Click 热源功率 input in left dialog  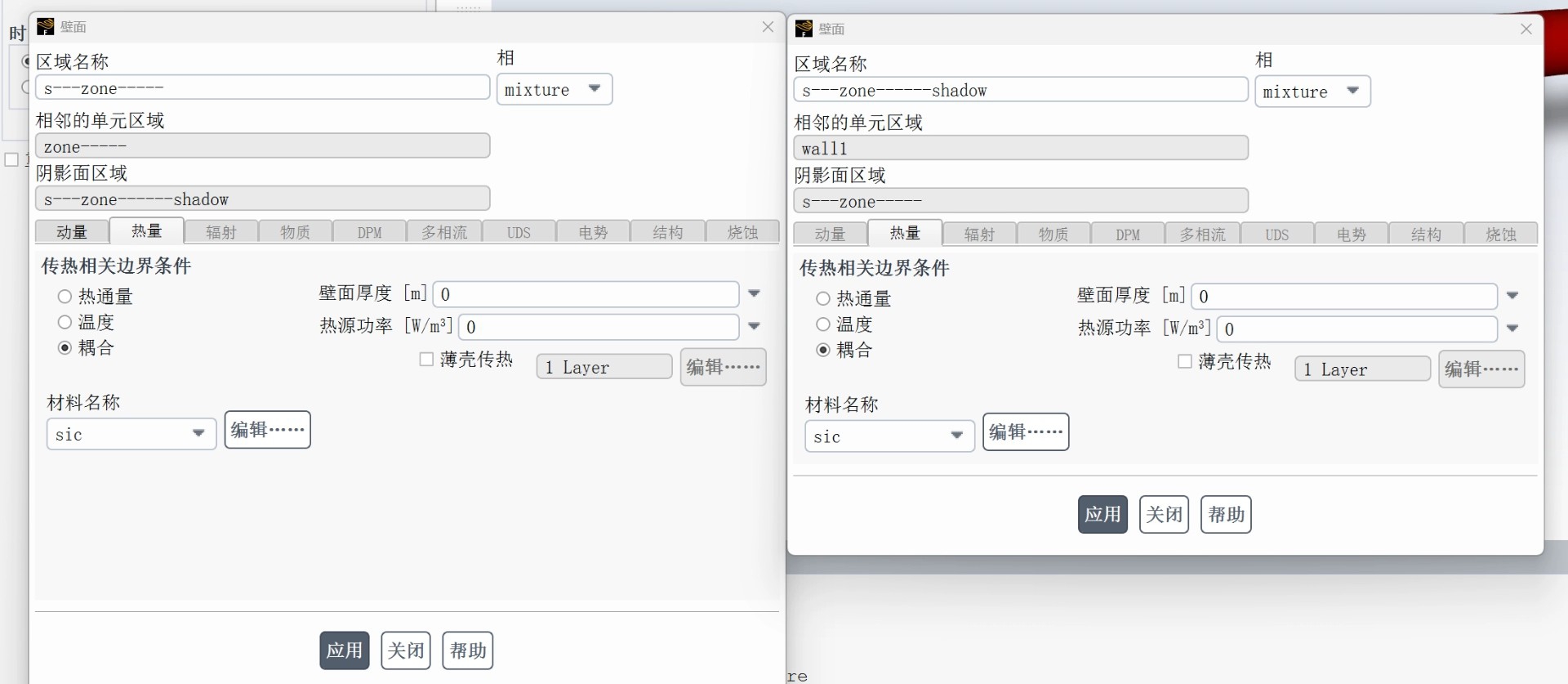click(x=599, y=327)
